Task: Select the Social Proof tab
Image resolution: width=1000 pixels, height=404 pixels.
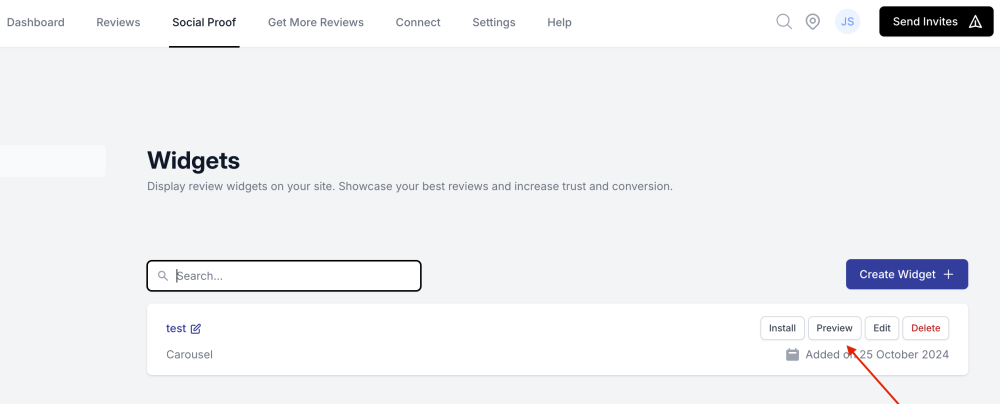Action: click(204, 22)
